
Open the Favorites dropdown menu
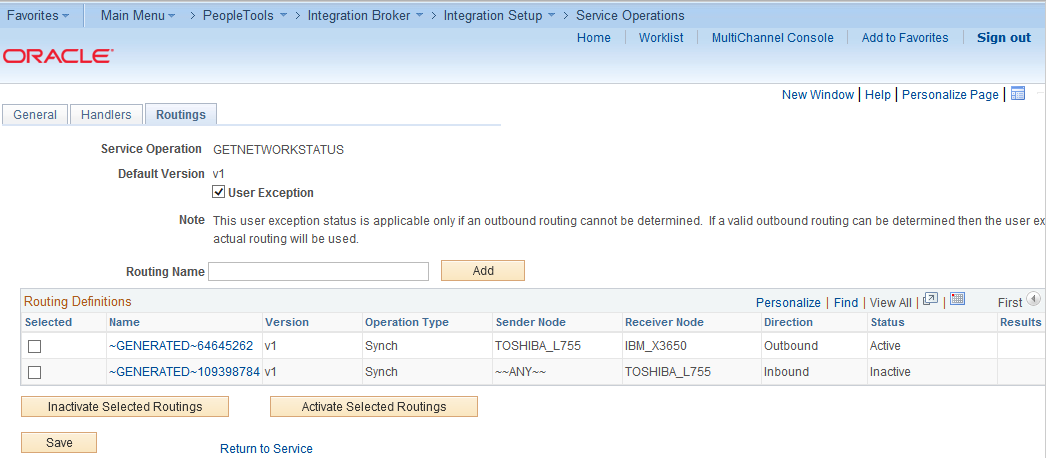tap(38, 15)
